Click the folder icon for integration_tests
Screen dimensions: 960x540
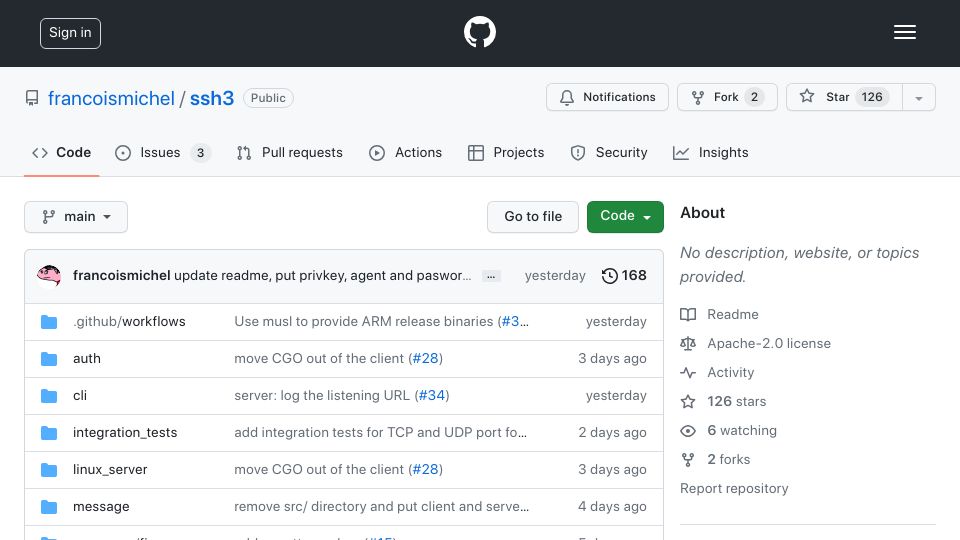click(x=49, y=433)
